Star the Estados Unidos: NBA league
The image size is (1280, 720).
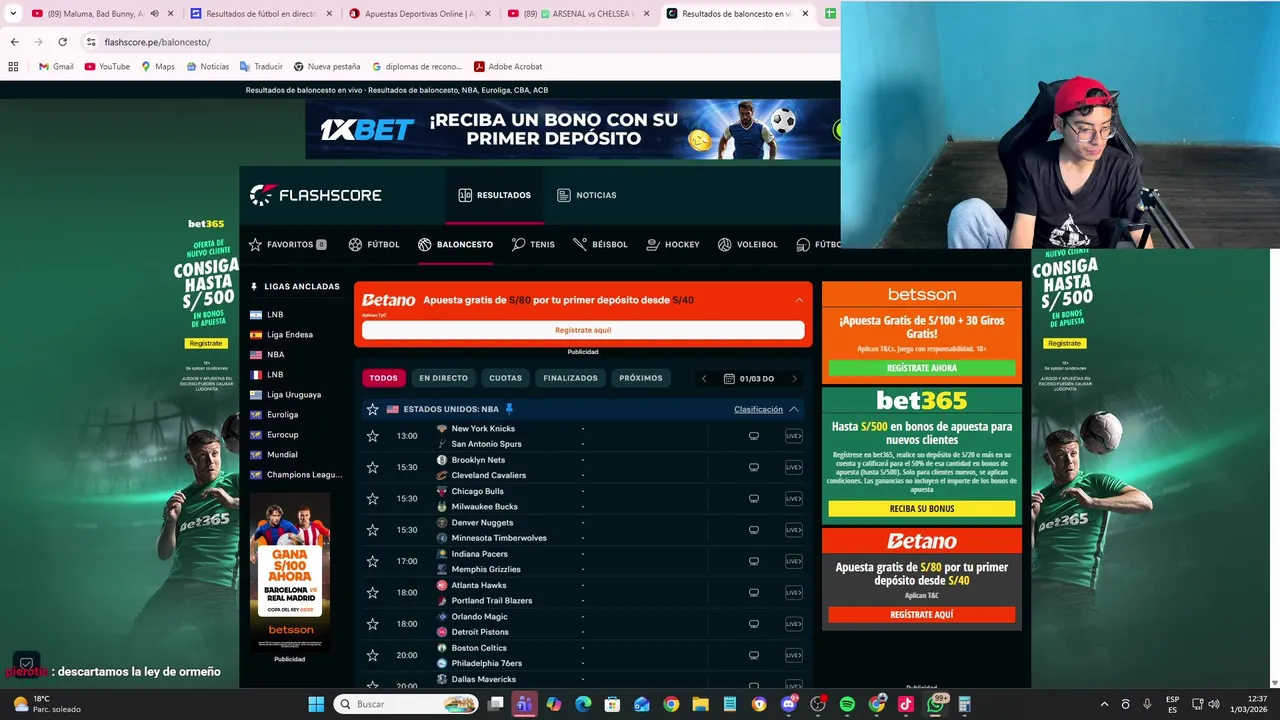(373, 409)
